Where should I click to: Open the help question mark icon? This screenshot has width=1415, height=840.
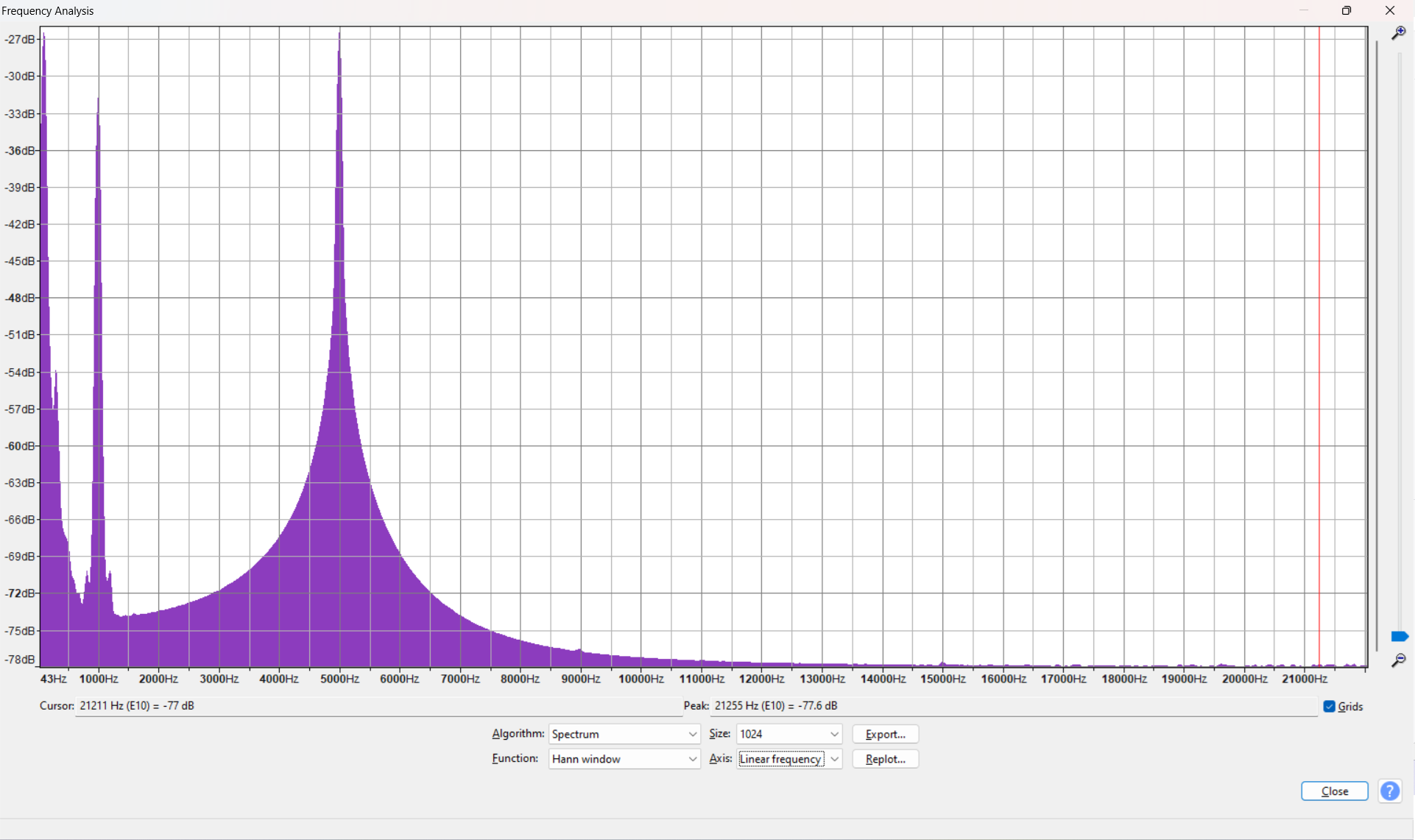[1390, 791]
